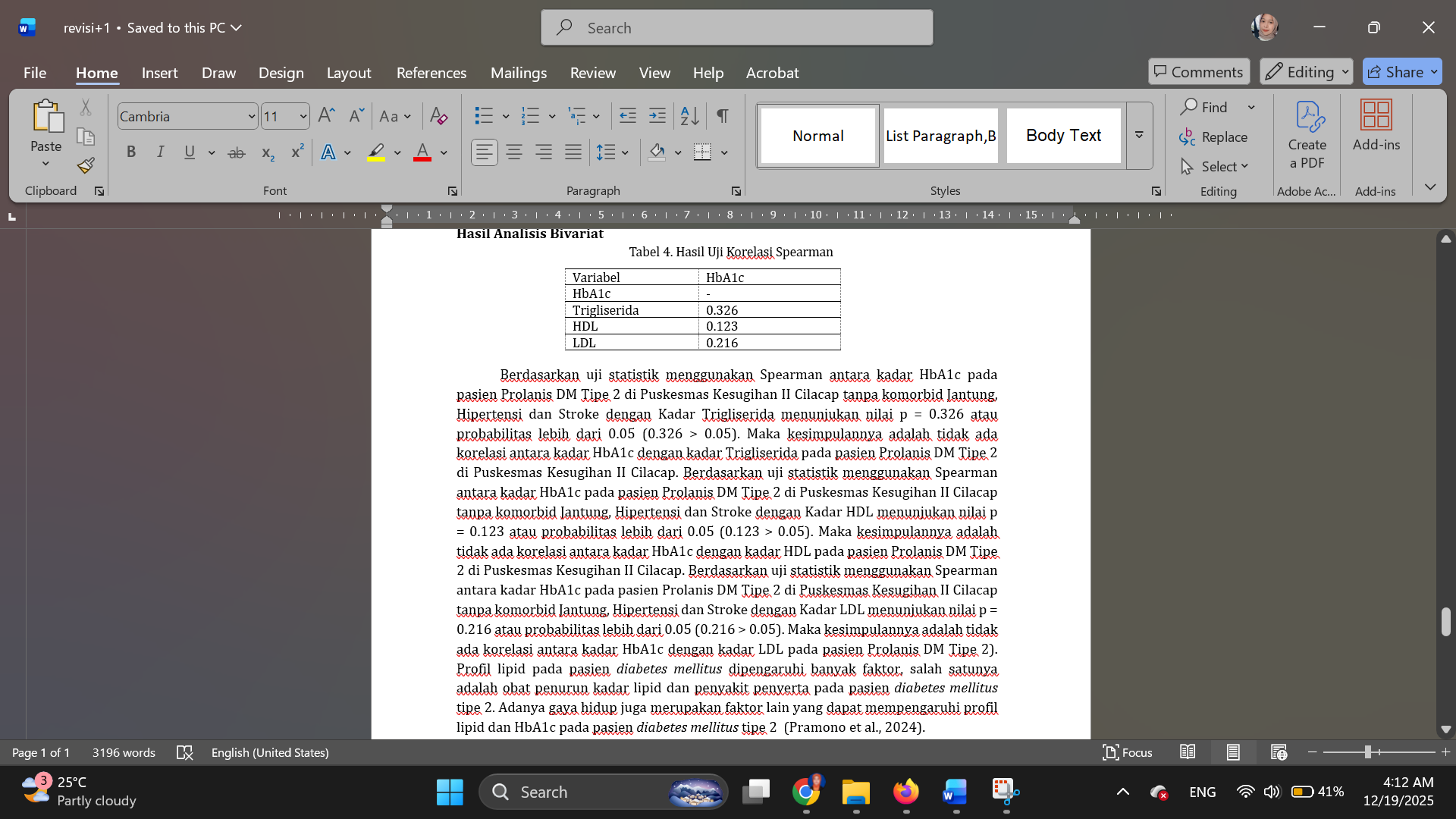The image size is (1456, 819).
Task: Toggle Show/Hide paragraph marks
Action: 722,116
